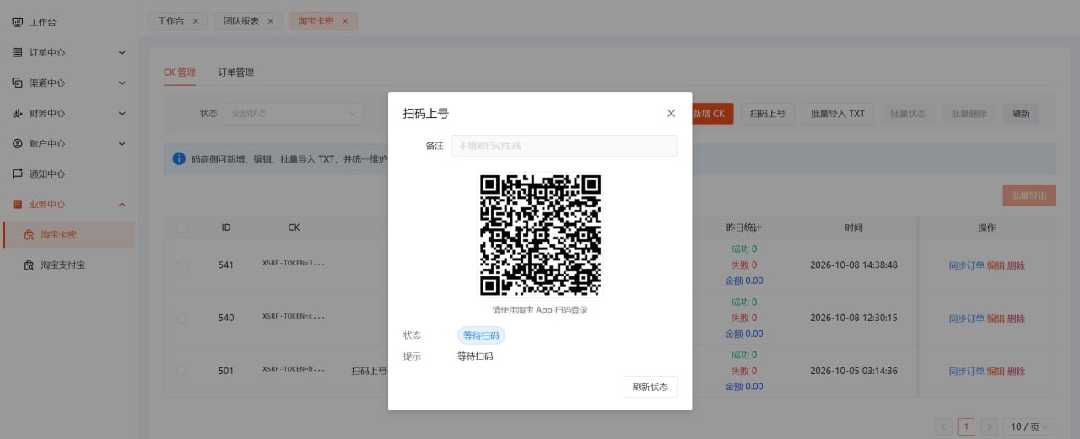Click 删除 for row 541
The height and width of the screenshot is (439, 1080).
tap(1016, 265)
